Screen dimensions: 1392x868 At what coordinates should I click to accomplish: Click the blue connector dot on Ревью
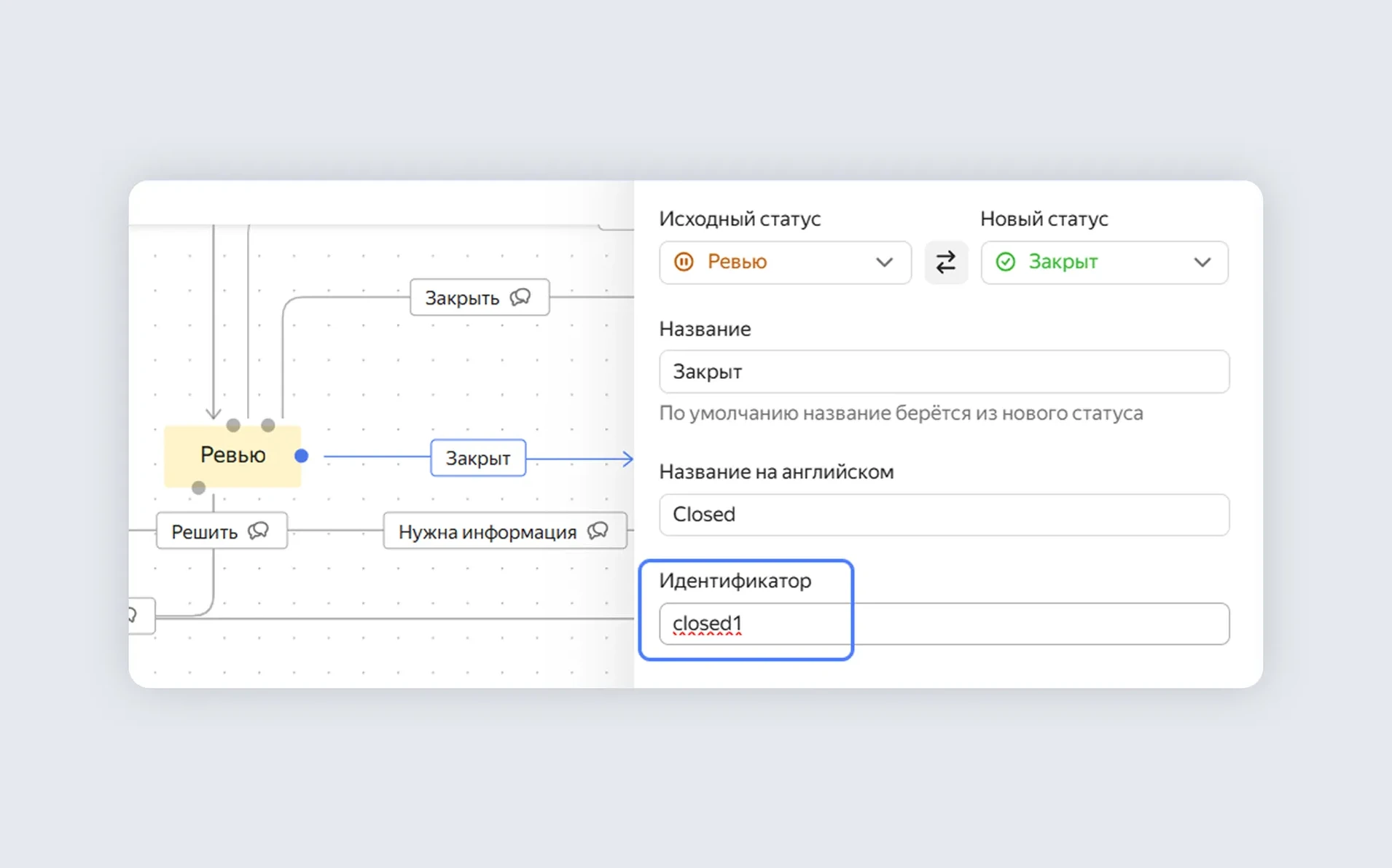[x=301, y=456]
